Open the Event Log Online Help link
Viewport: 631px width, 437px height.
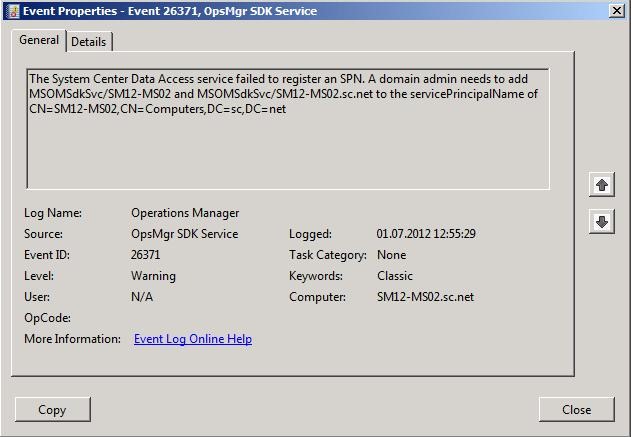tap(193, 339)
